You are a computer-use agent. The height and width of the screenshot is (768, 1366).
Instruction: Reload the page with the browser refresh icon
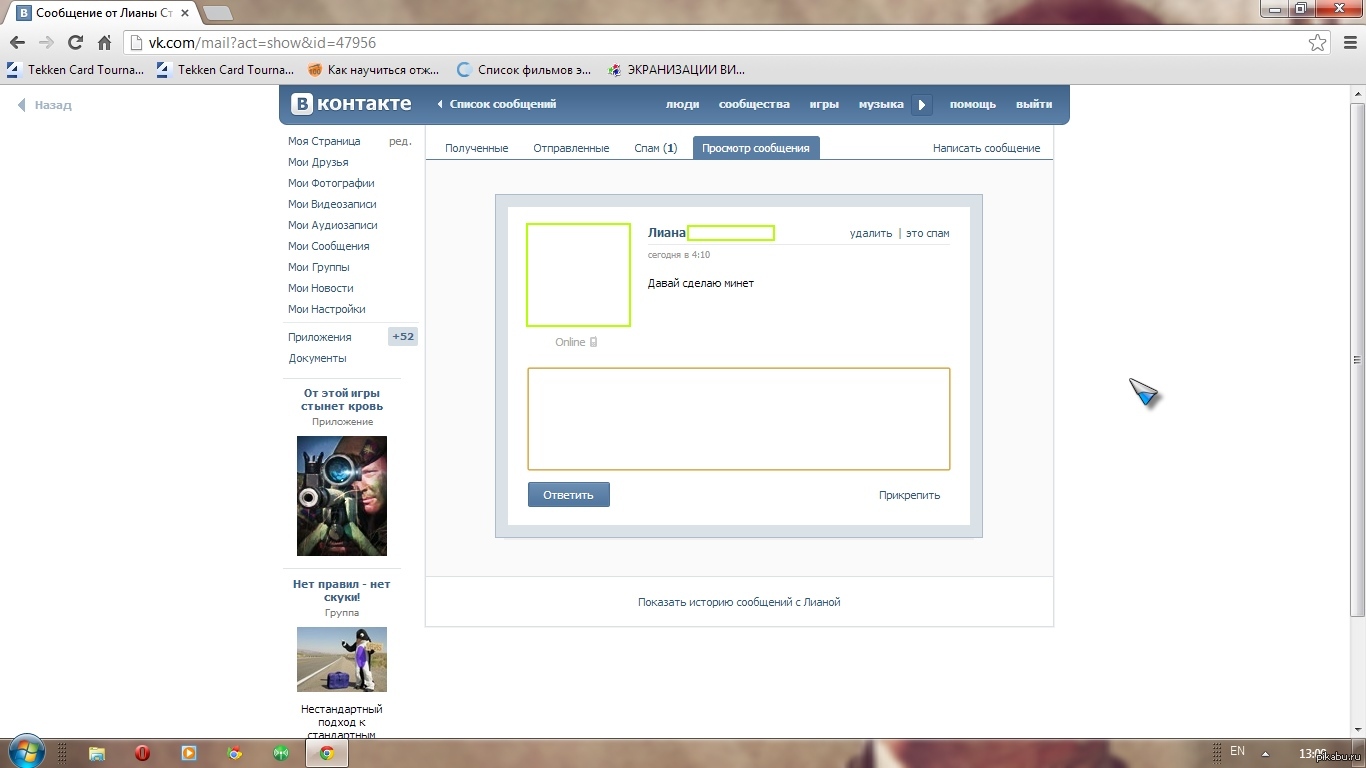click(x=75, y=43)
